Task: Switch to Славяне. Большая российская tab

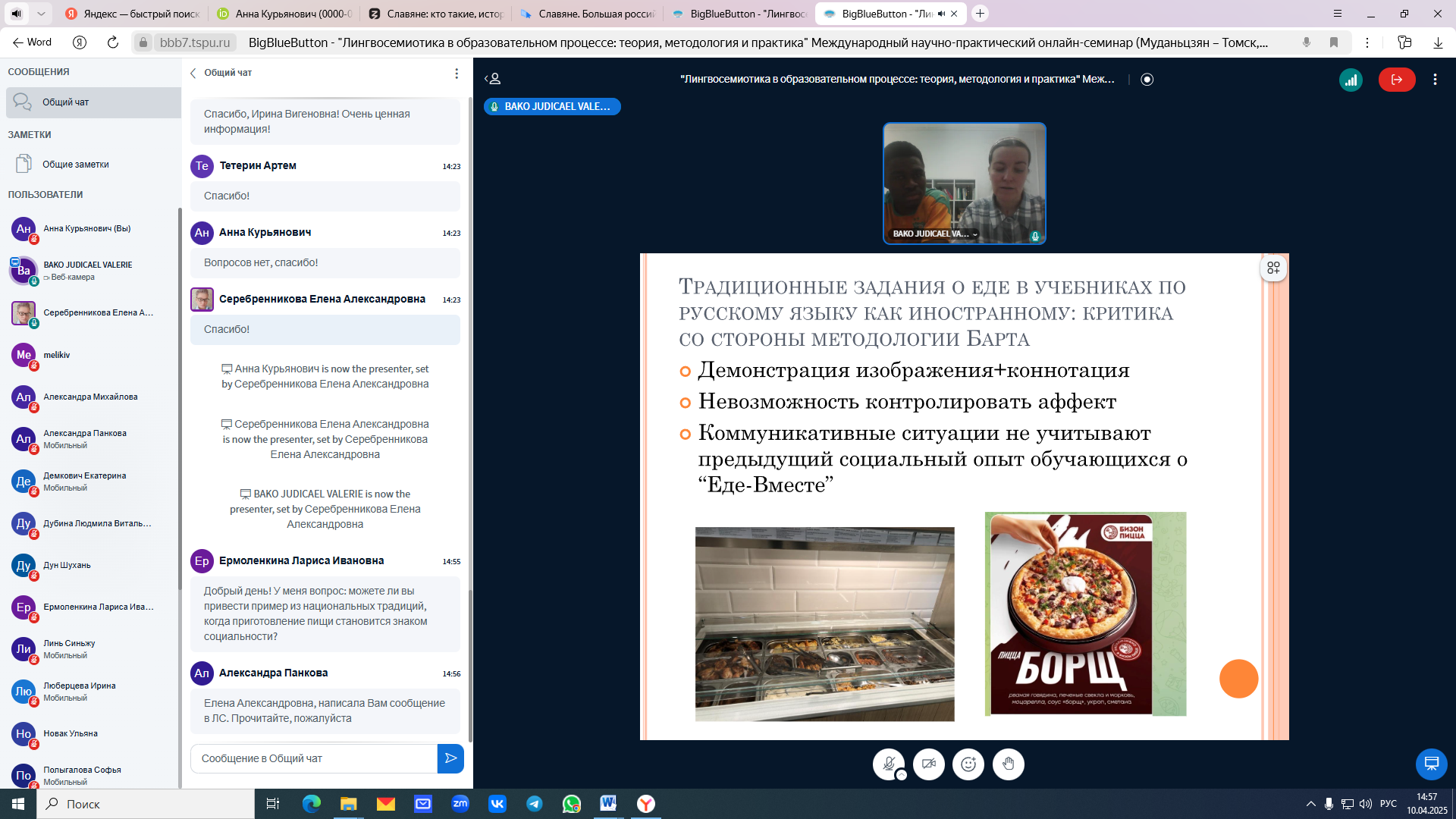Action: (587, 14)
